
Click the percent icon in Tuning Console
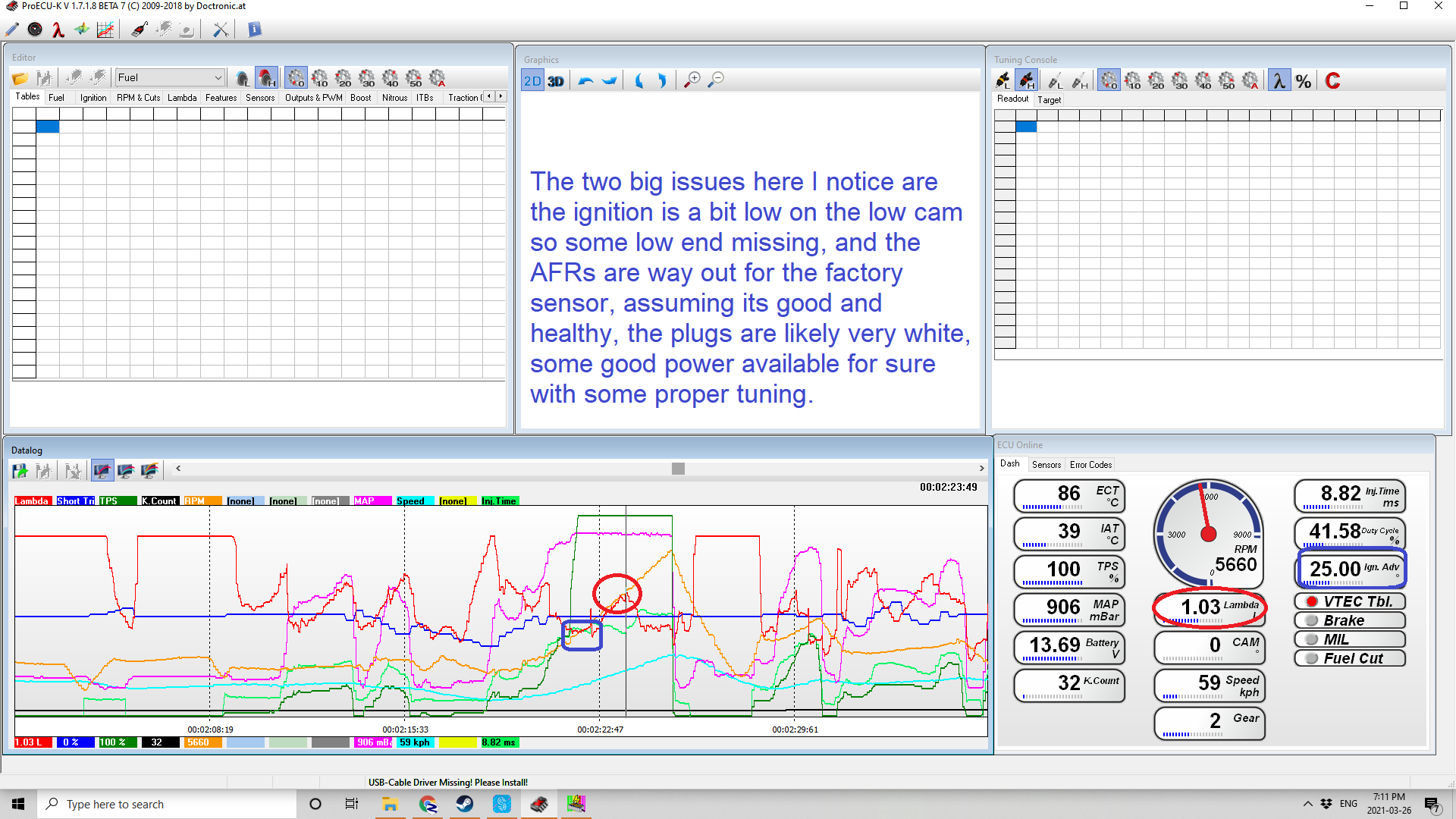(x=1303, y=80)
